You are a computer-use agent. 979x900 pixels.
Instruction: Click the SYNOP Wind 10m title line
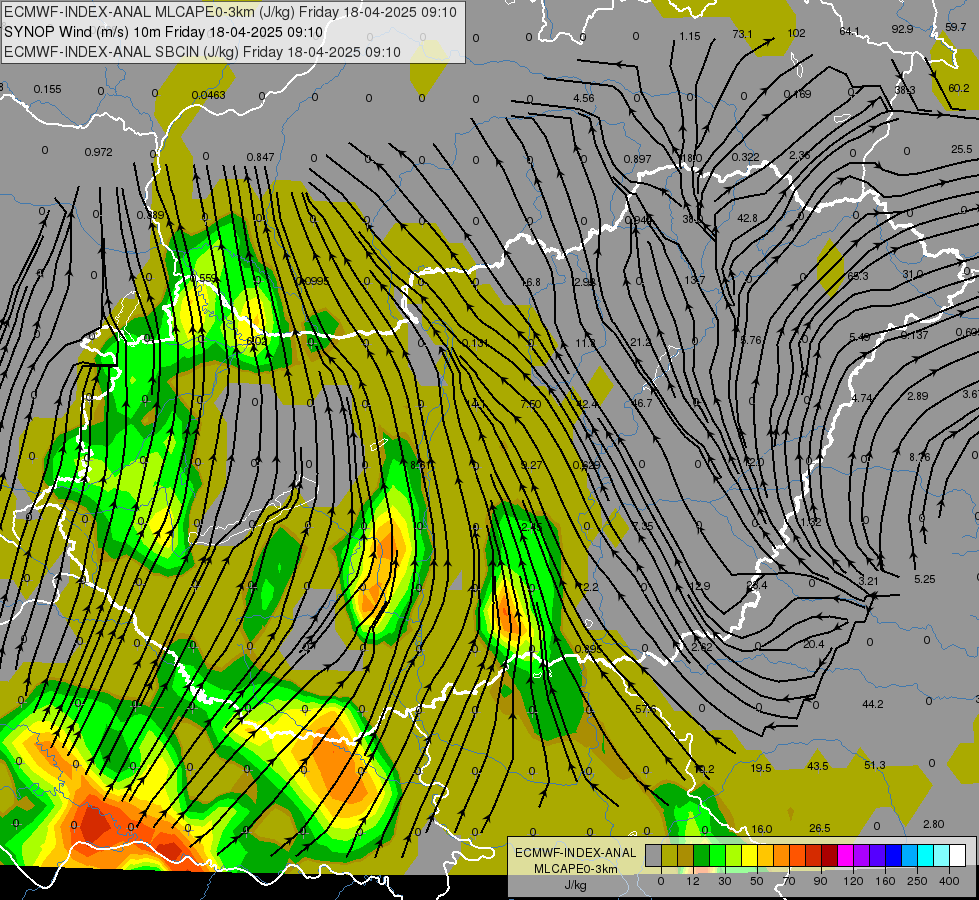click(x=164, y=32)
